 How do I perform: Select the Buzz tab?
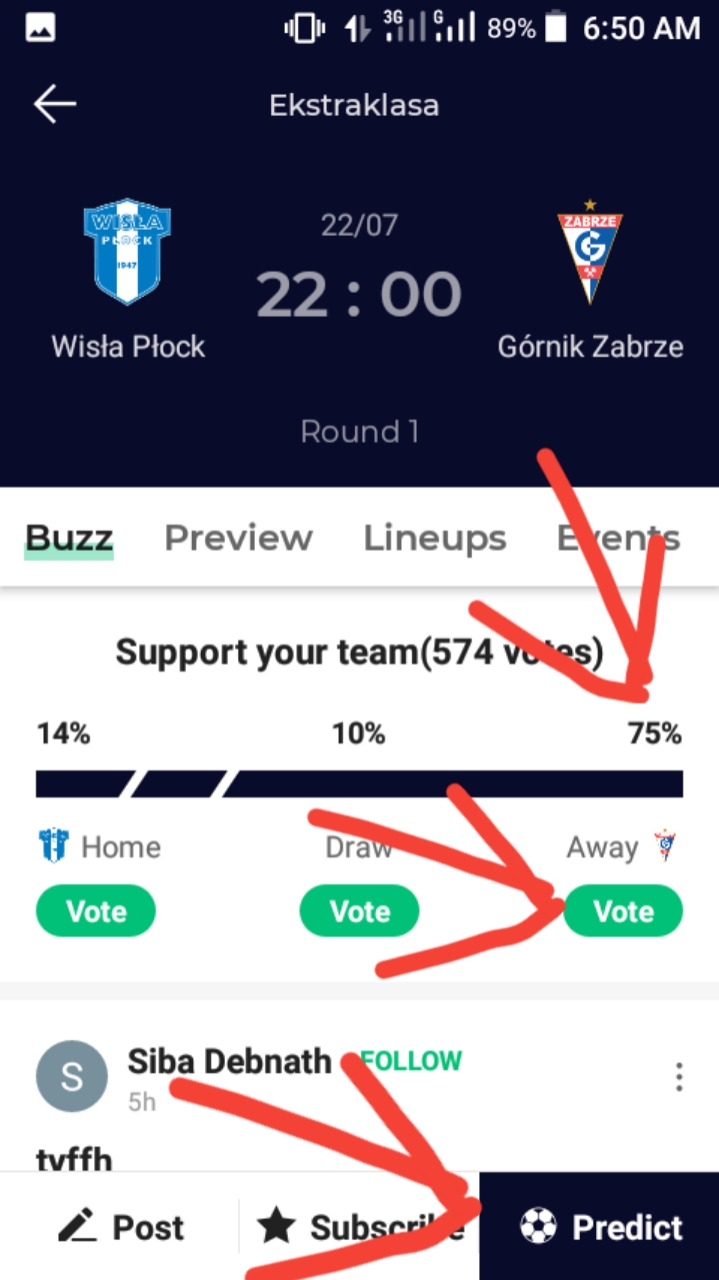pyautogui.click(x=69, y=538)
